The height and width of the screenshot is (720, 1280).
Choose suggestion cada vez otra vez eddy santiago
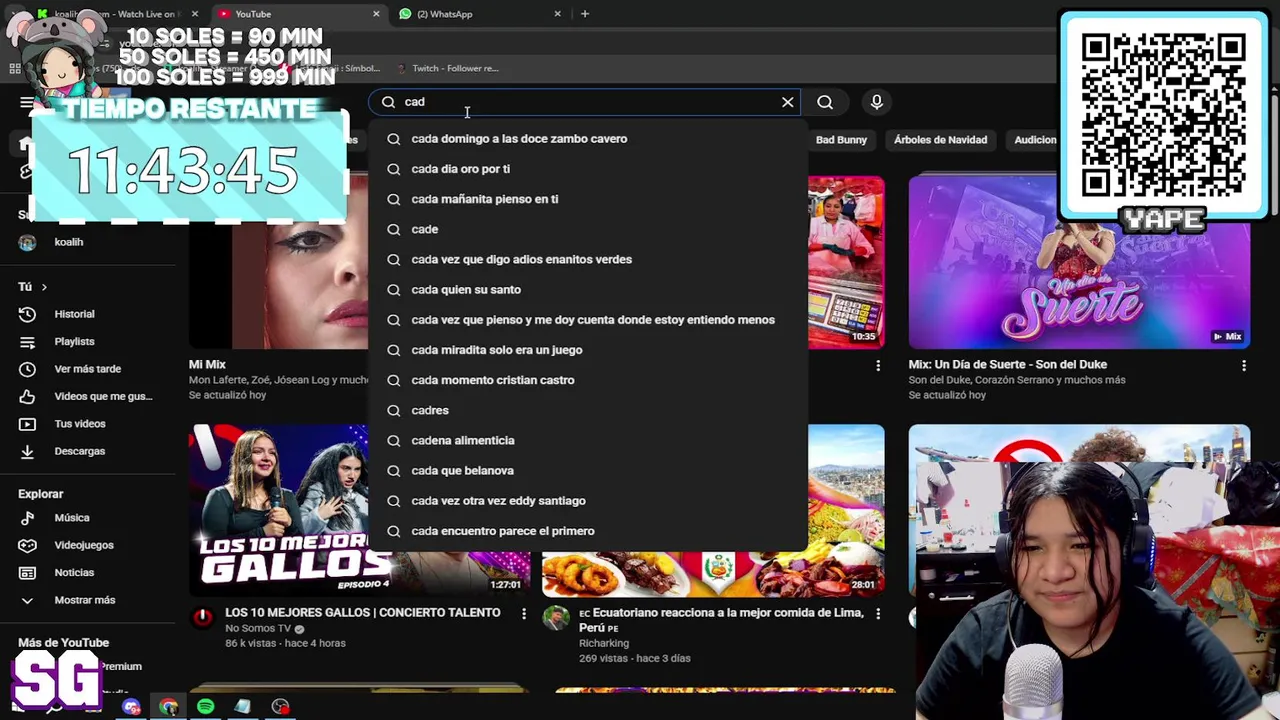[588, 501]
